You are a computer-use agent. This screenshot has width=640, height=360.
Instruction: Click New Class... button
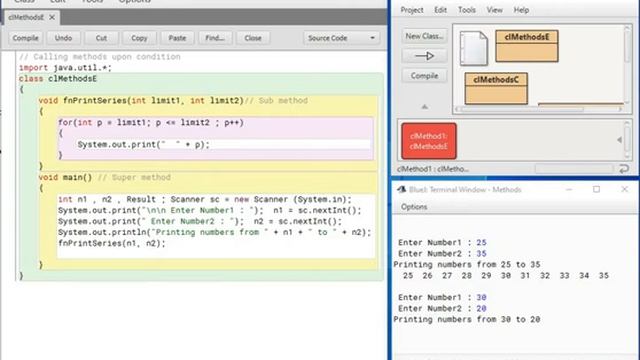coord(424,36)
